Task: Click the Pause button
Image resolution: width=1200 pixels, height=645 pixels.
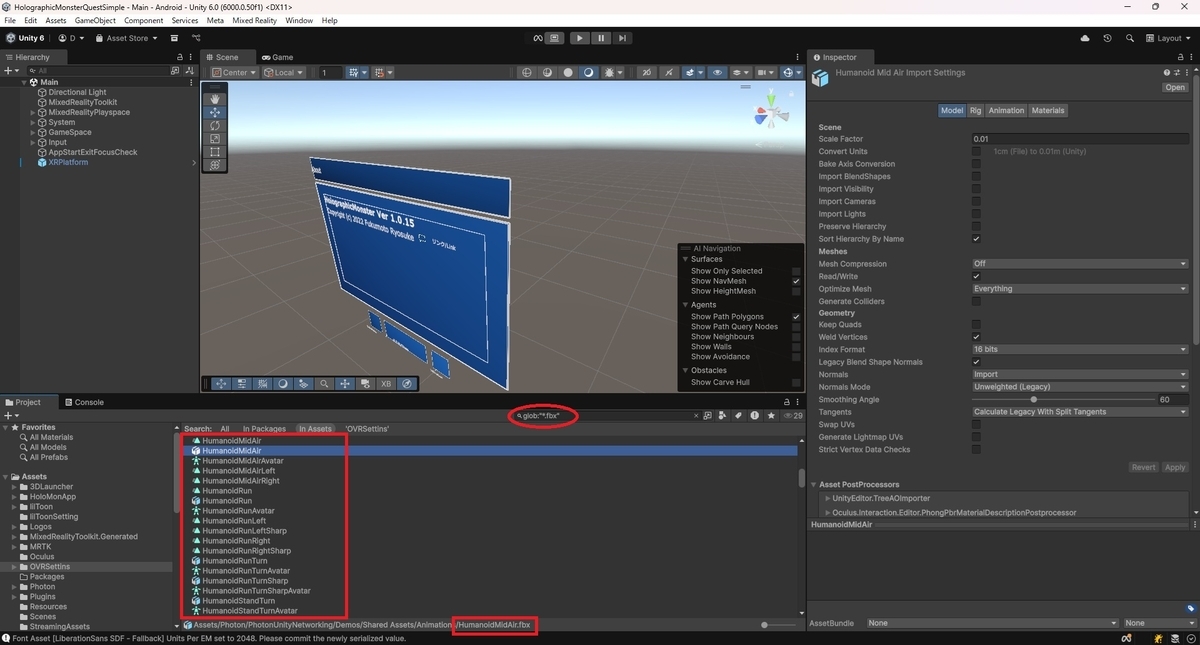Action: 601,38
